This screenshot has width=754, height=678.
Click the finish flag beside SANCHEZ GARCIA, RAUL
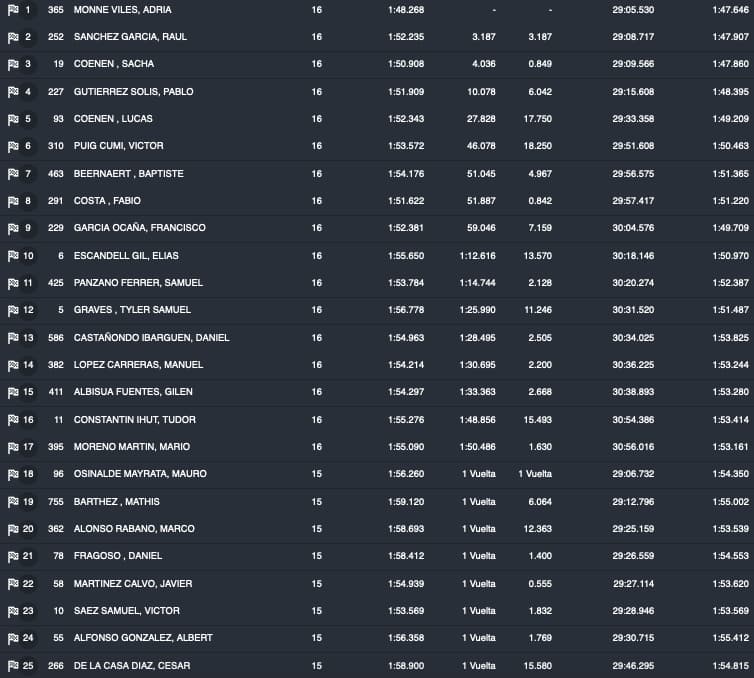pyautogui.click(x=13, y=37)
